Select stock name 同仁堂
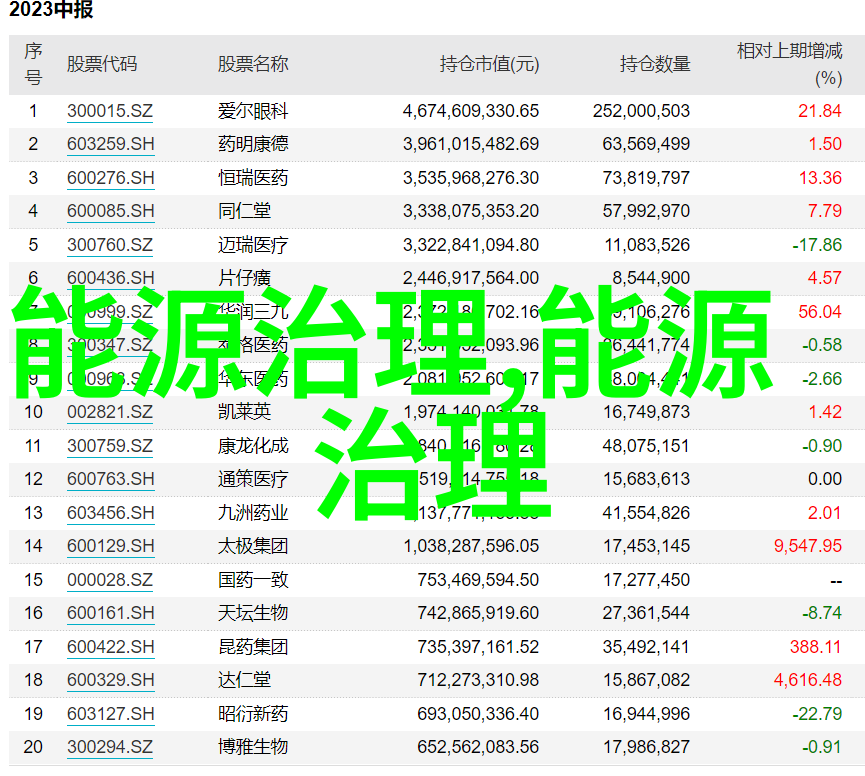This screenshot has height=776, width=865. tap(244, 211)
